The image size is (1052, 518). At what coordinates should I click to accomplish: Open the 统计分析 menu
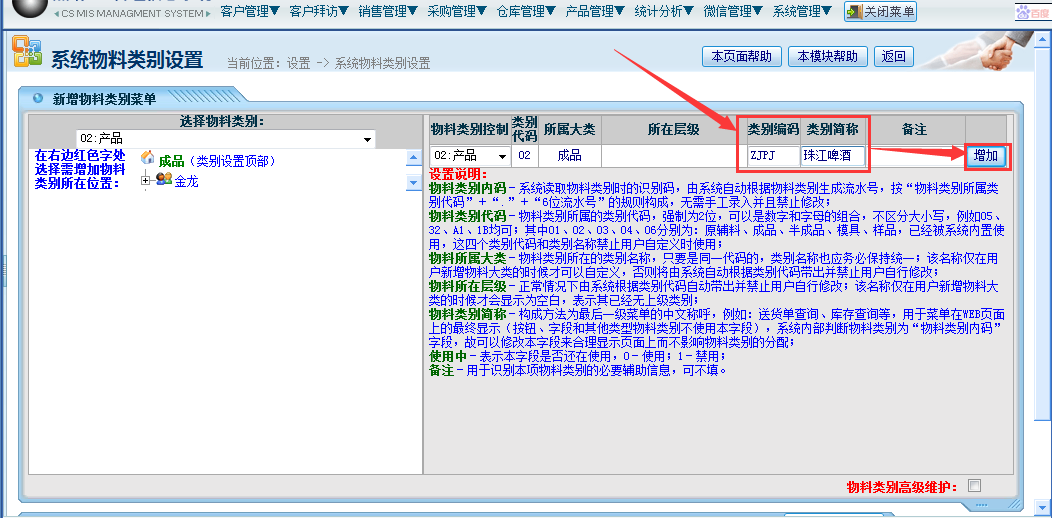[x=664, y=11]
